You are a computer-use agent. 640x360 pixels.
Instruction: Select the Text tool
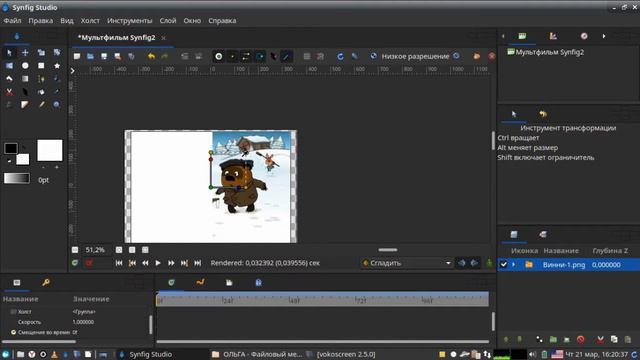9,105
